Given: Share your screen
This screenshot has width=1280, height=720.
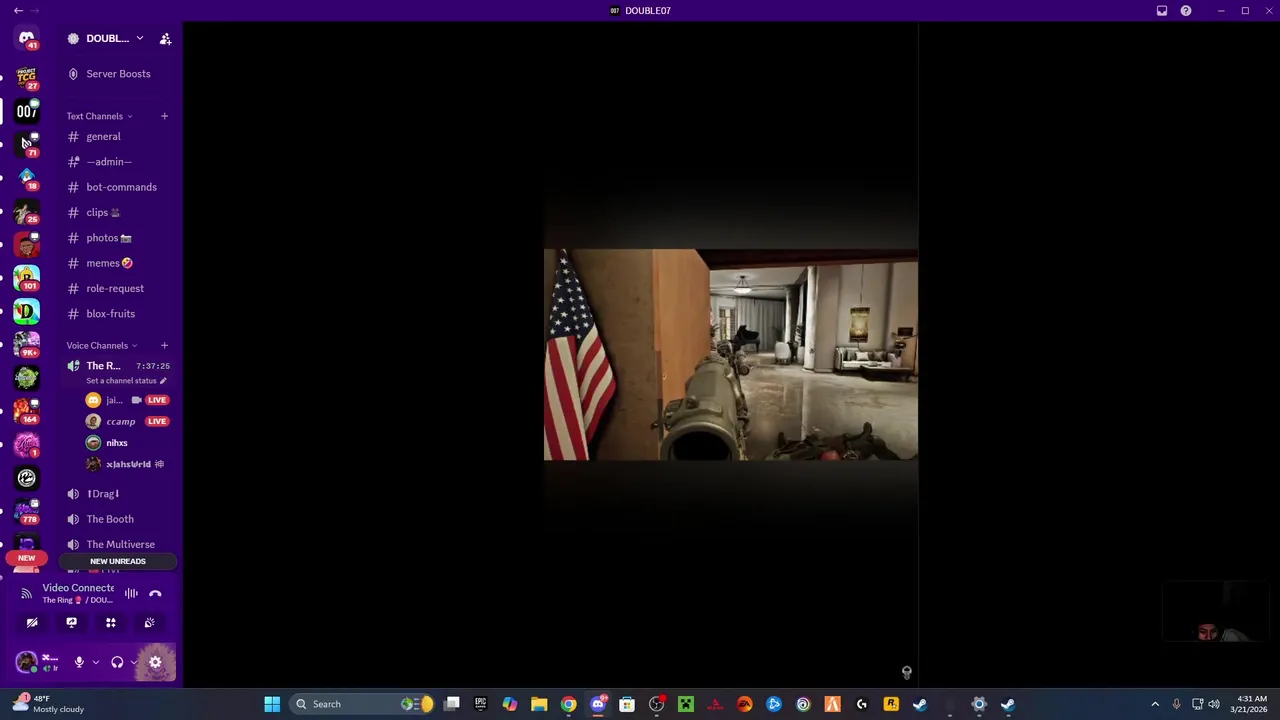Looking at the screenshot, I should click(71, 623).
